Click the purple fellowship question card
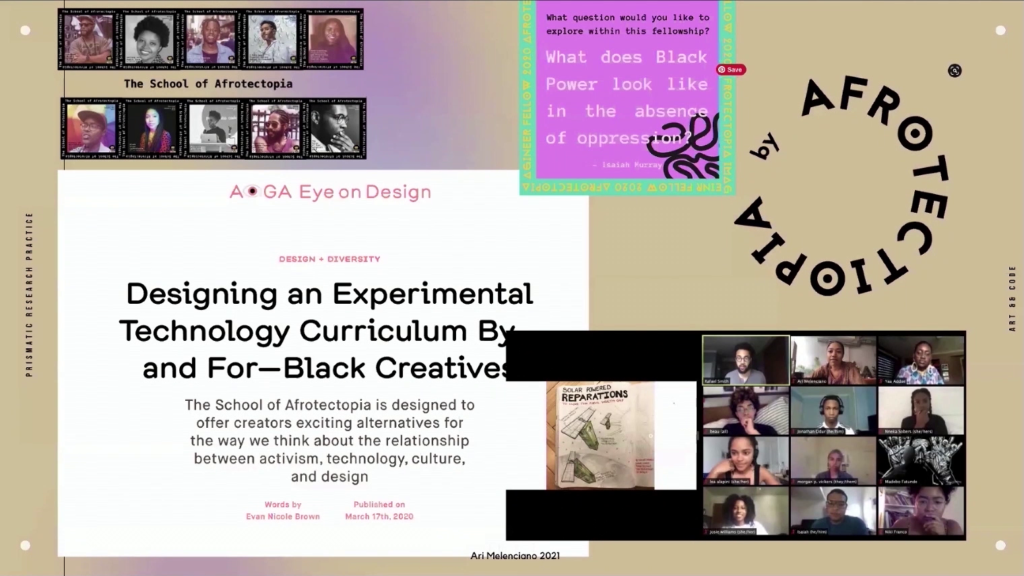The image size is (1024, 576). pyautogui.click(x=628, y=98)
